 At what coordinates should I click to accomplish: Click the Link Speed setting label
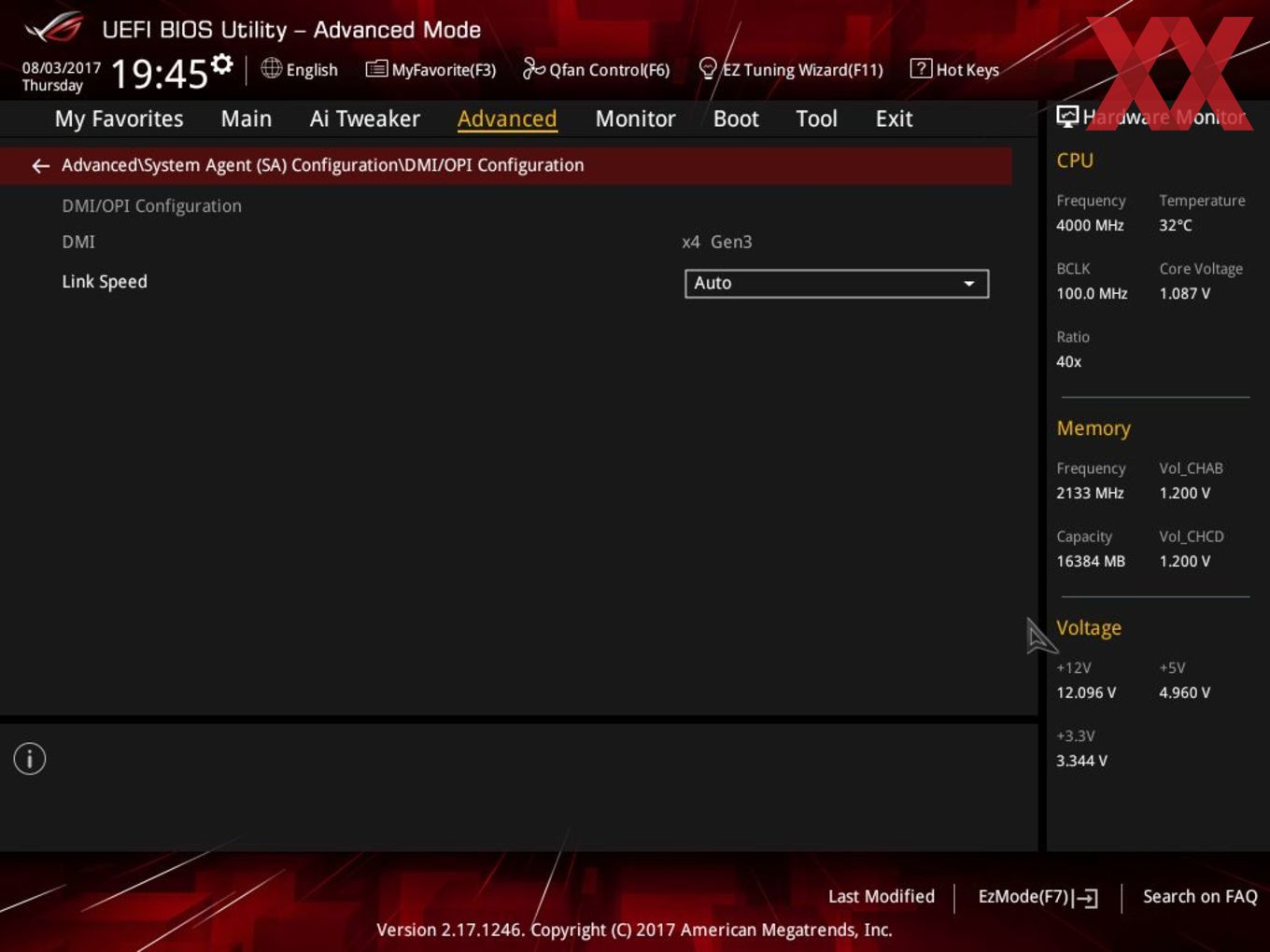(105, 282)
